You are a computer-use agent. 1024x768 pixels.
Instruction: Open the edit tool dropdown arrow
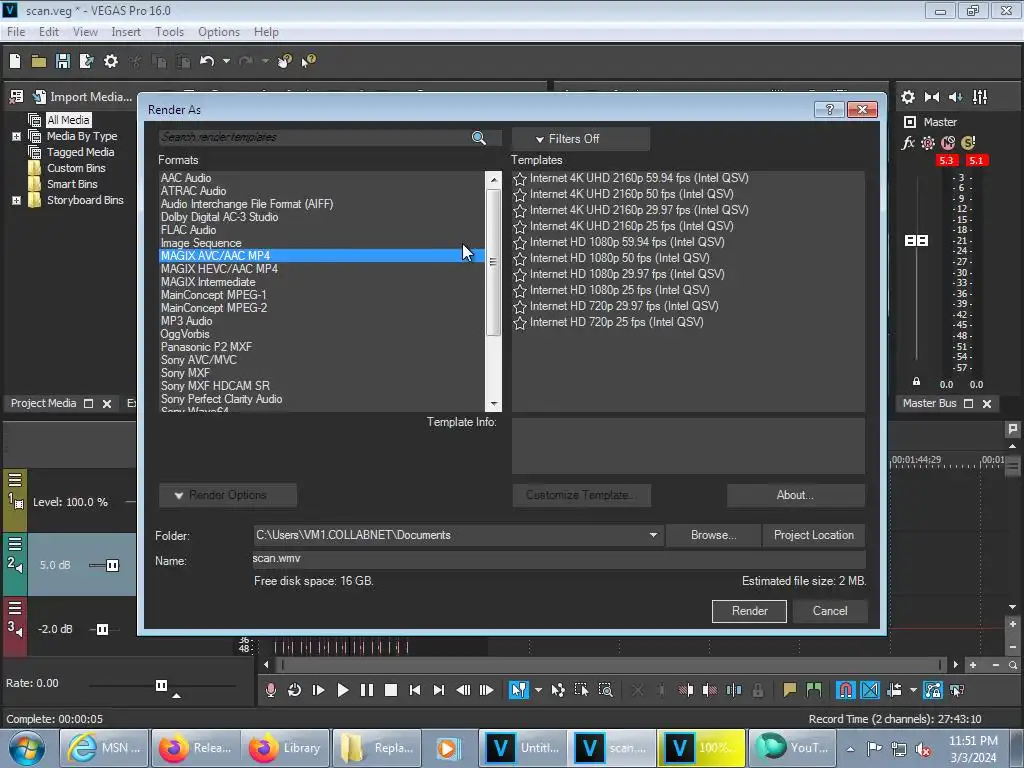[538, 690]
